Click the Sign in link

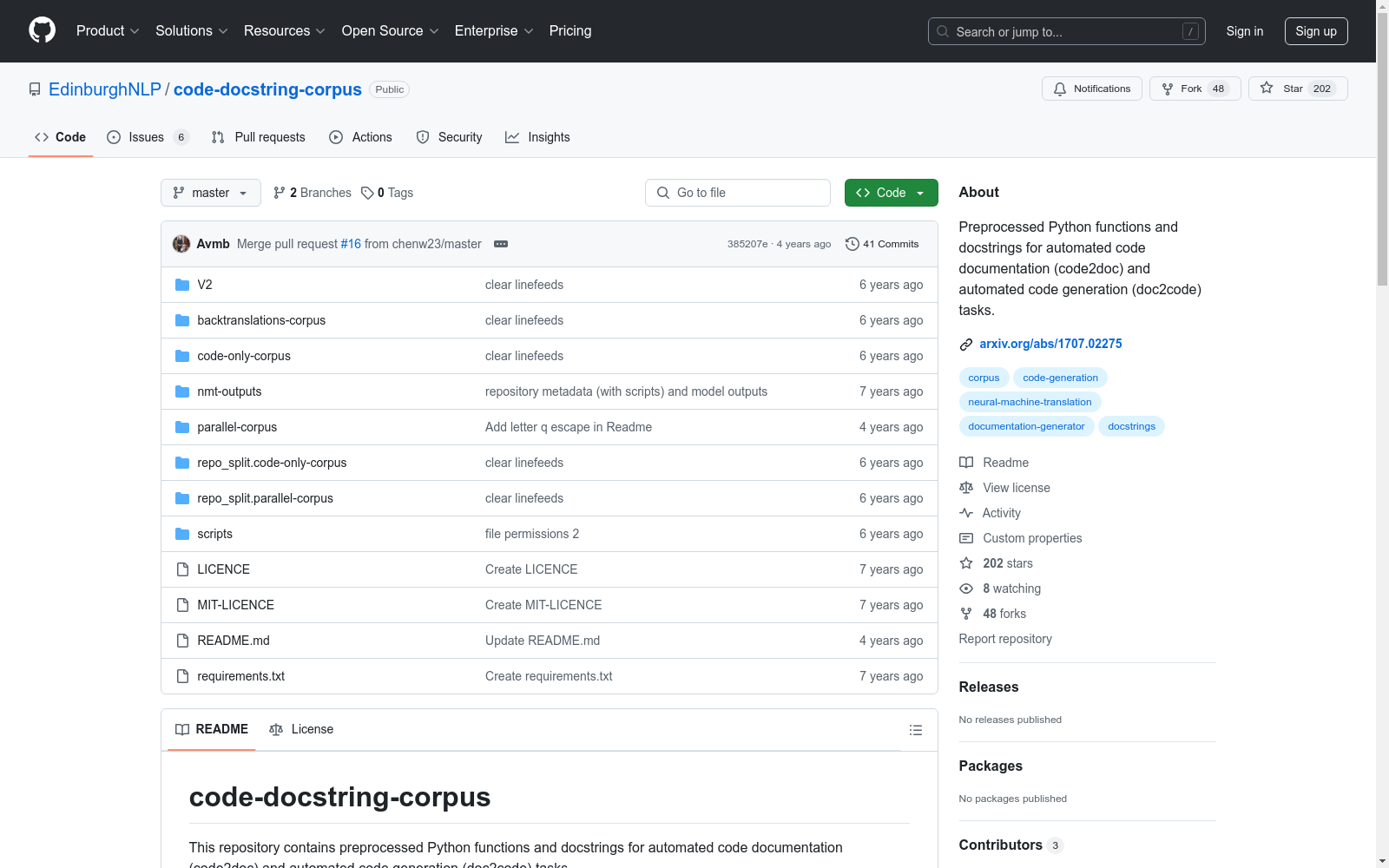tap(1245, 31)
